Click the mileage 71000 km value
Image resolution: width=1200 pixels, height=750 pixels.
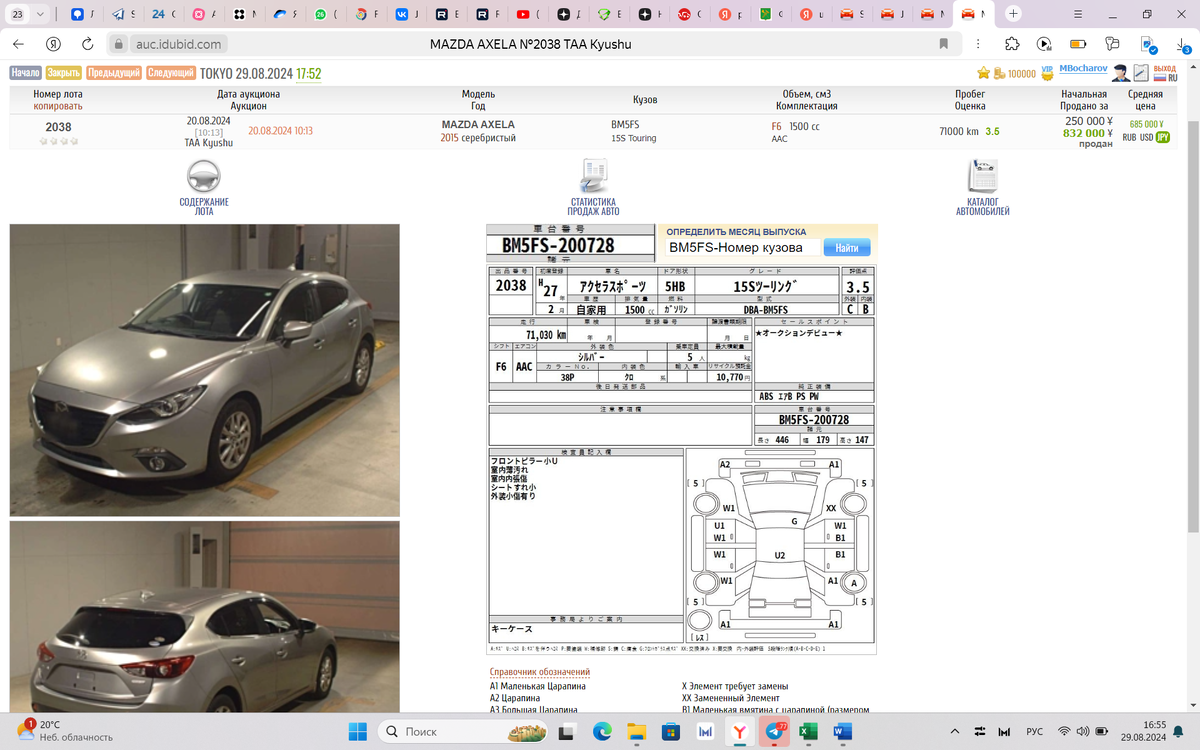[x=958, y=131]
